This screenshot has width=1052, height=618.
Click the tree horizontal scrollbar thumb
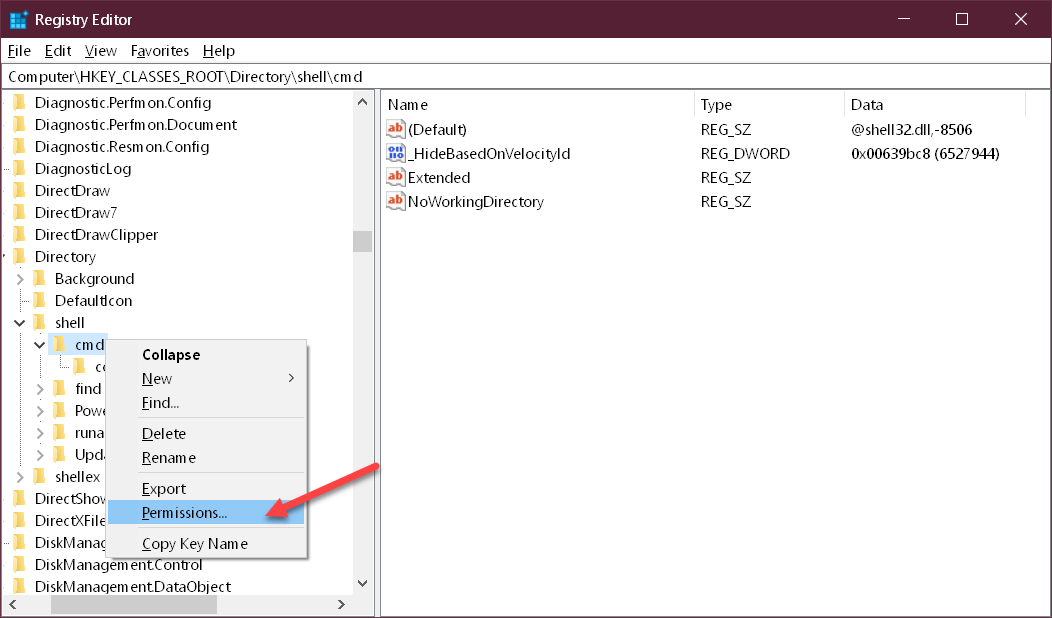[134, 605]
